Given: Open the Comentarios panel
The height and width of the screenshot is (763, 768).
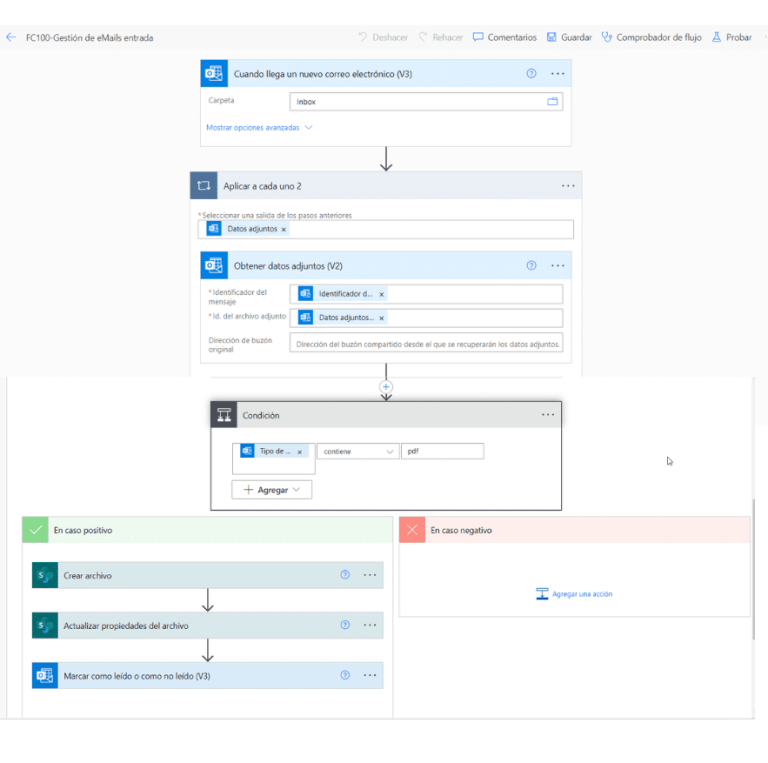Looking at the screenshot, I should pyautogui.click(x=504, y=37).
